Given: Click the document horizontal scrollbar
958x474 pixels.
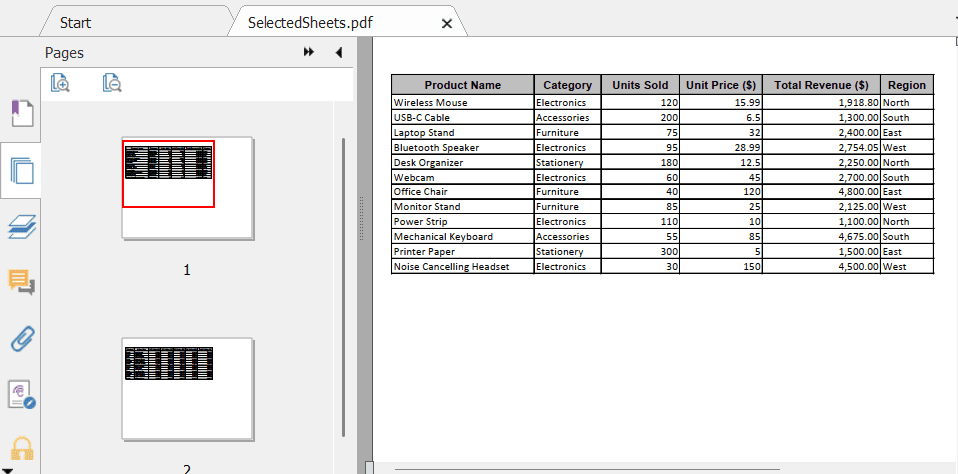Looking at the screenshot, I should [x=587, y=469].
